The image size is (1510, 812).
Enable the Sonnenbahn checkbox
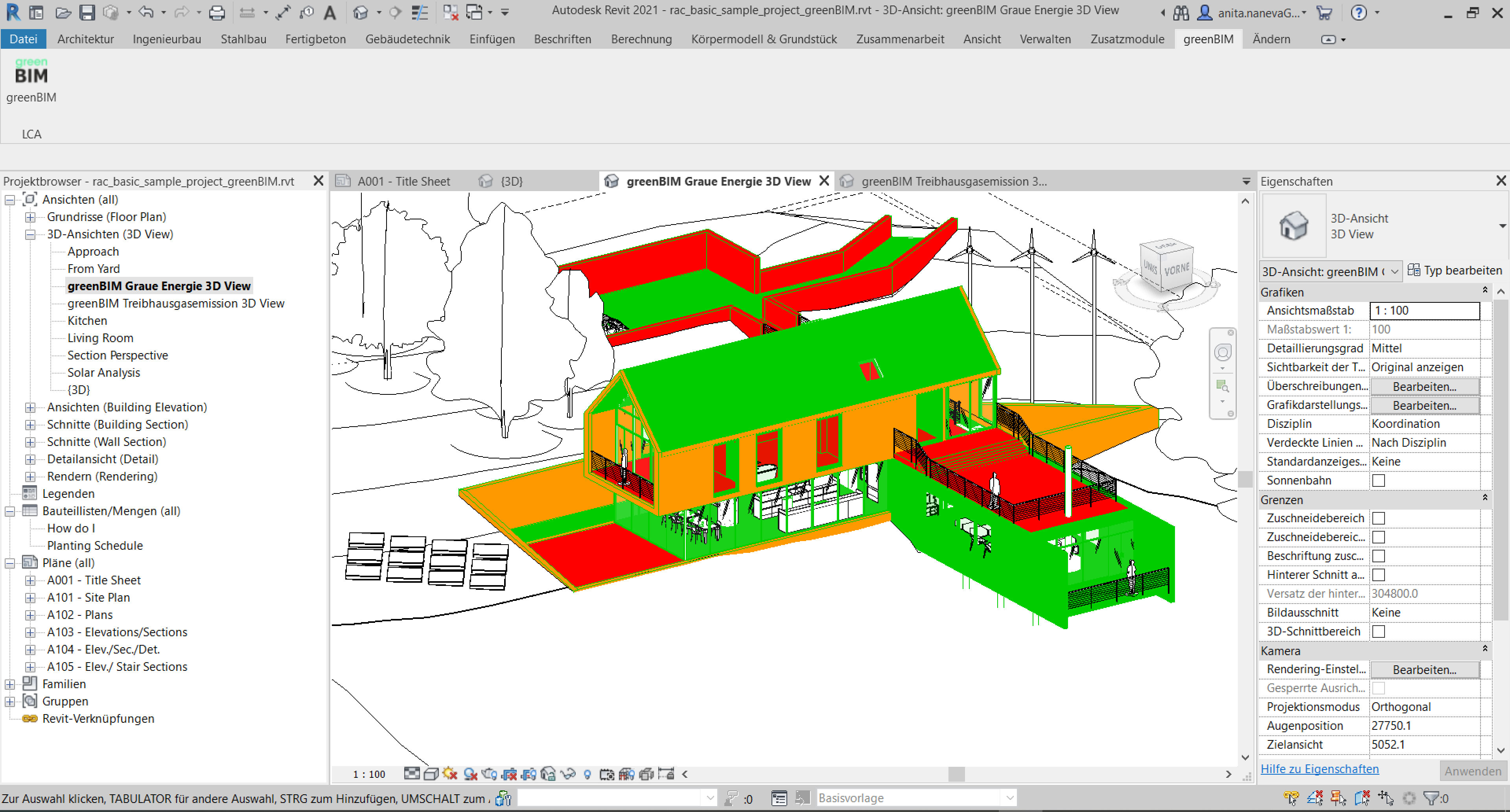click(x=1378, y=480)
